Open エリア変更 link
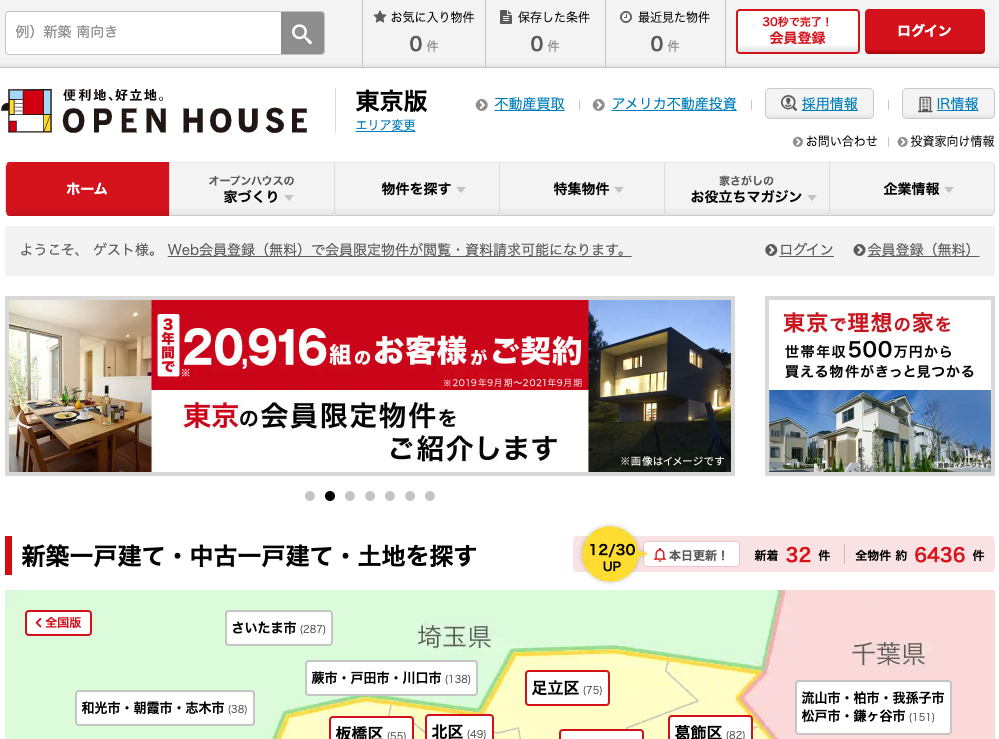Viewport: 999px width, 739px height. coord(385,126)
